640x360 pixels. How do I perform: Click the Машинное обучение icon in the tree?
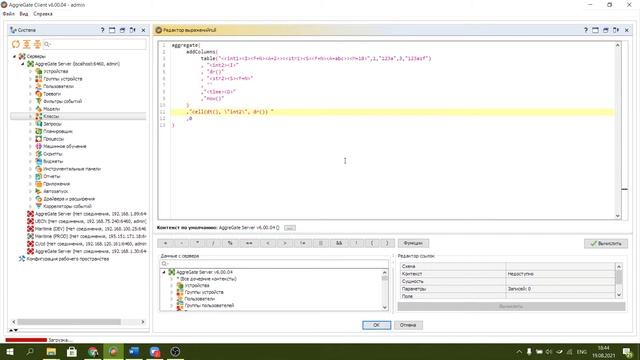(39, 146)
